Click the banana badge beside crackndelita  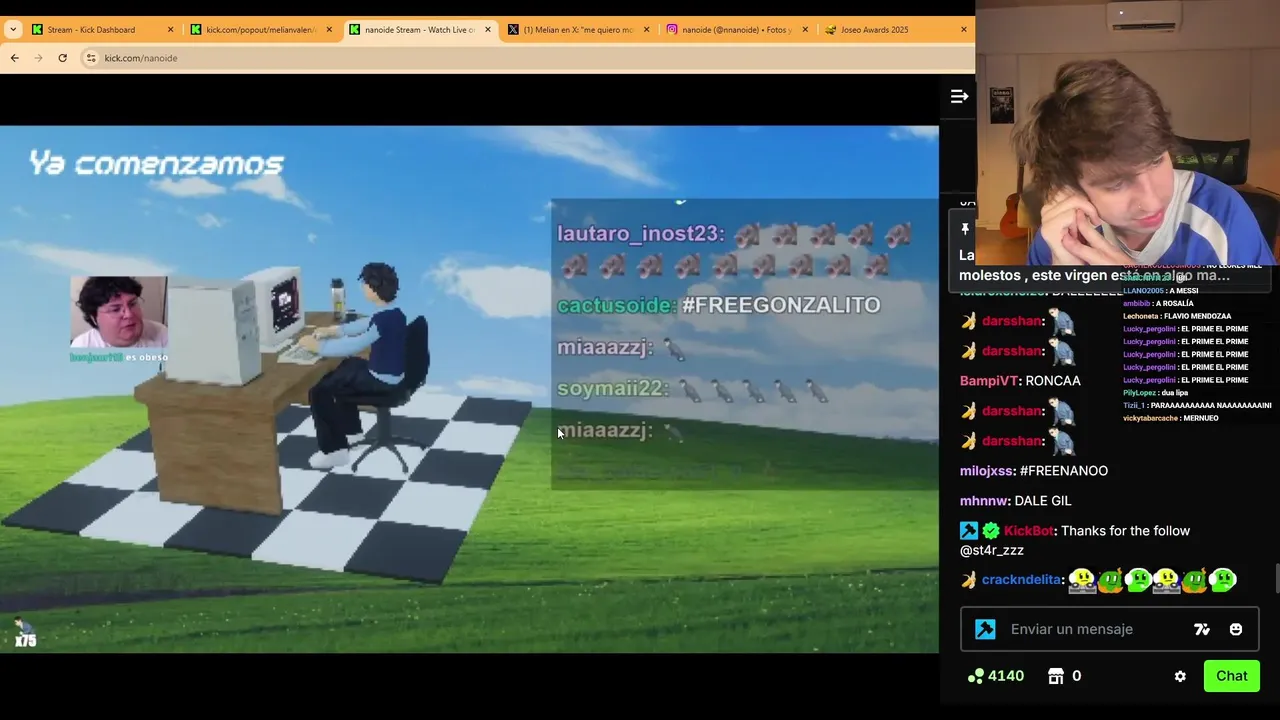tap(968, 580)
